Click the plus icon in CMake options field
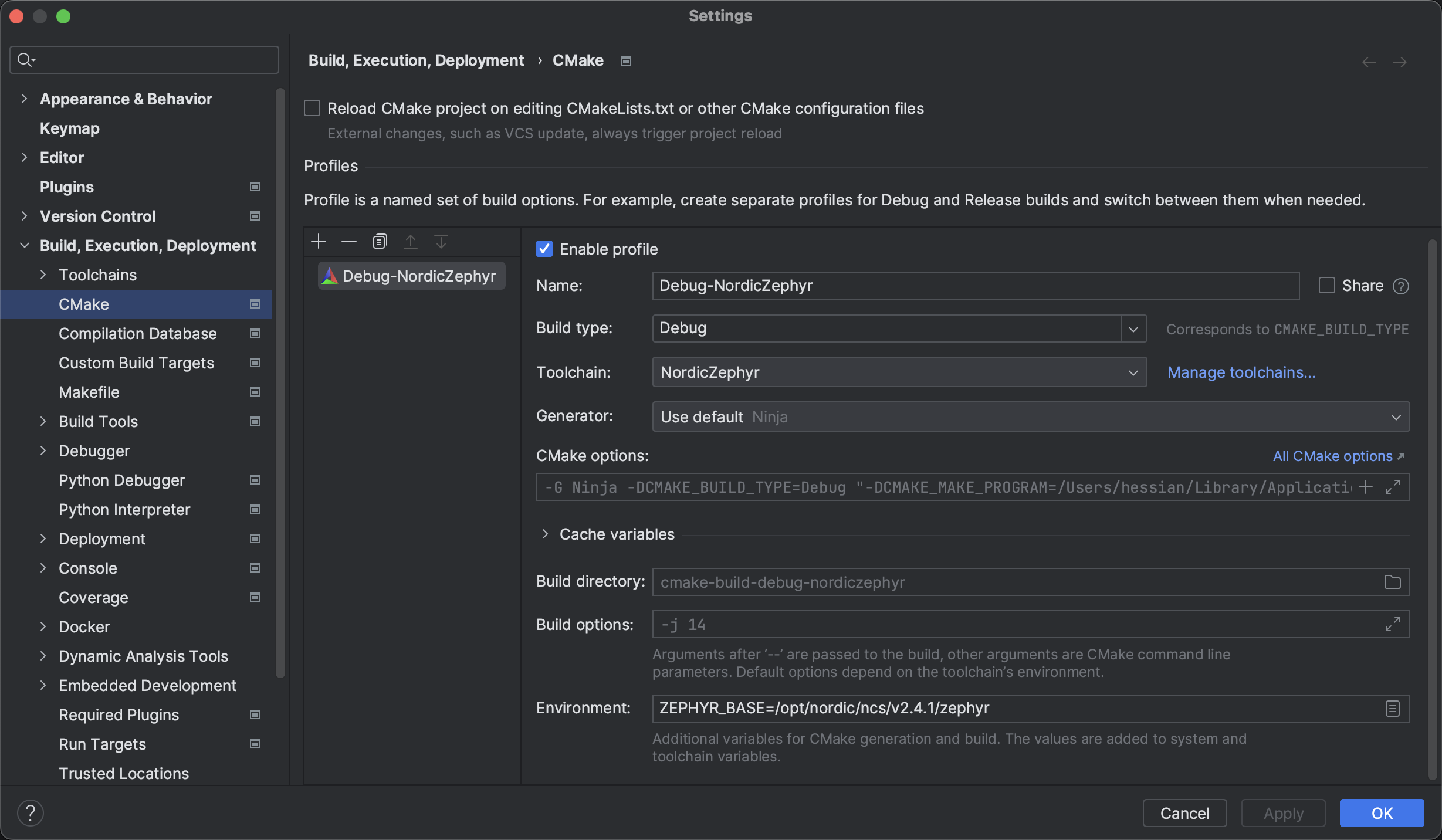 tap(1366, 487)
